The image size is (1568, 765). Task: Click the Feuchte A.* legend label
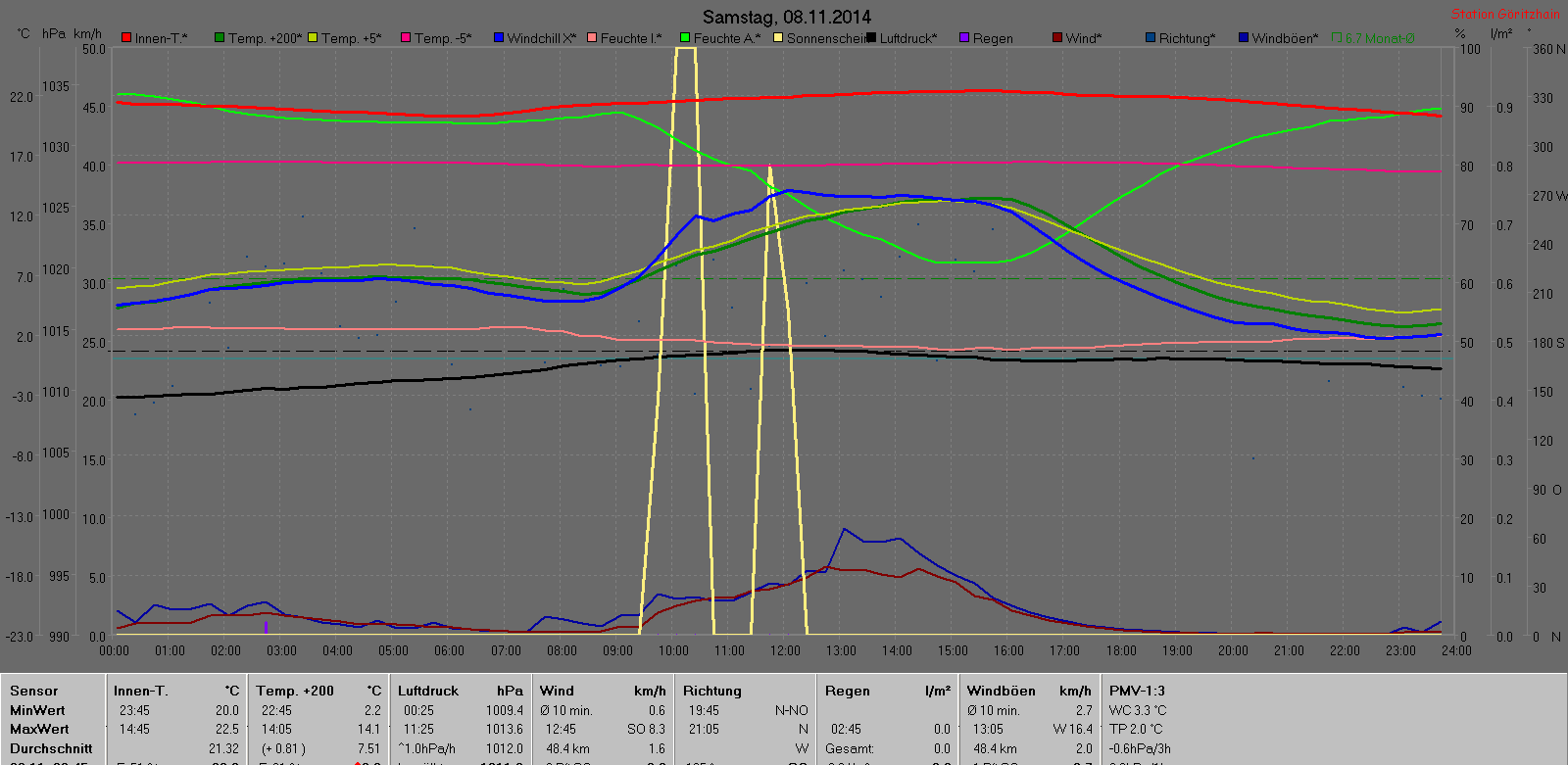[727, 38]
